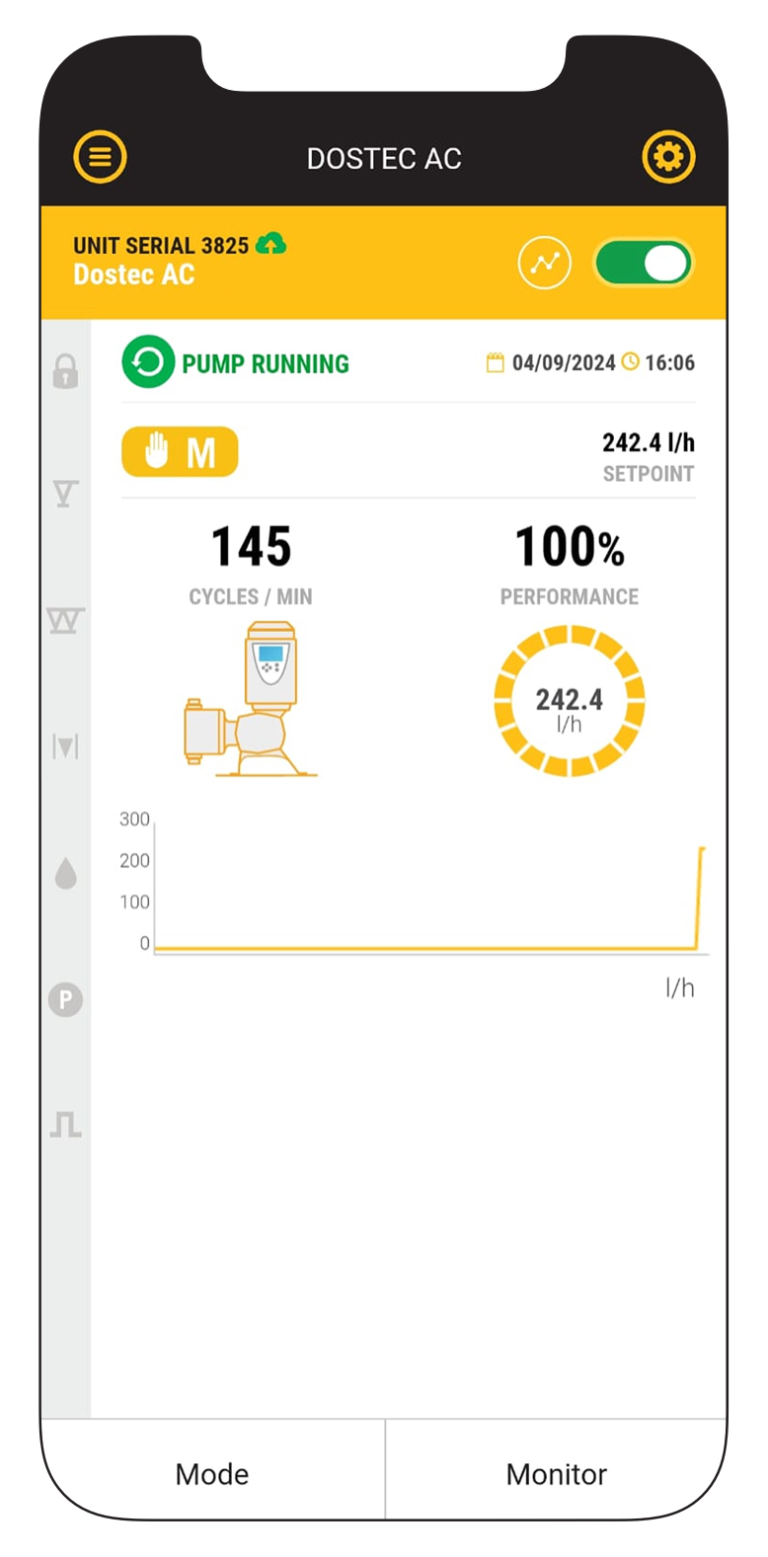Viewport: 768px width, 1557px height.
Task: Tap the 242.4 l/h setpoint value
Action: (647, 443)
